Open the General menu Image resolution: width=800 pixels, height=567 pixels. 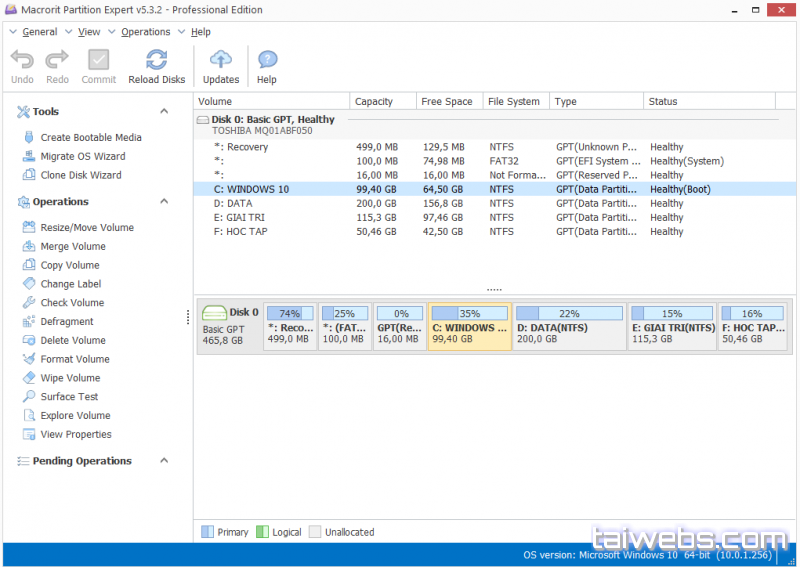pos(39,32)
